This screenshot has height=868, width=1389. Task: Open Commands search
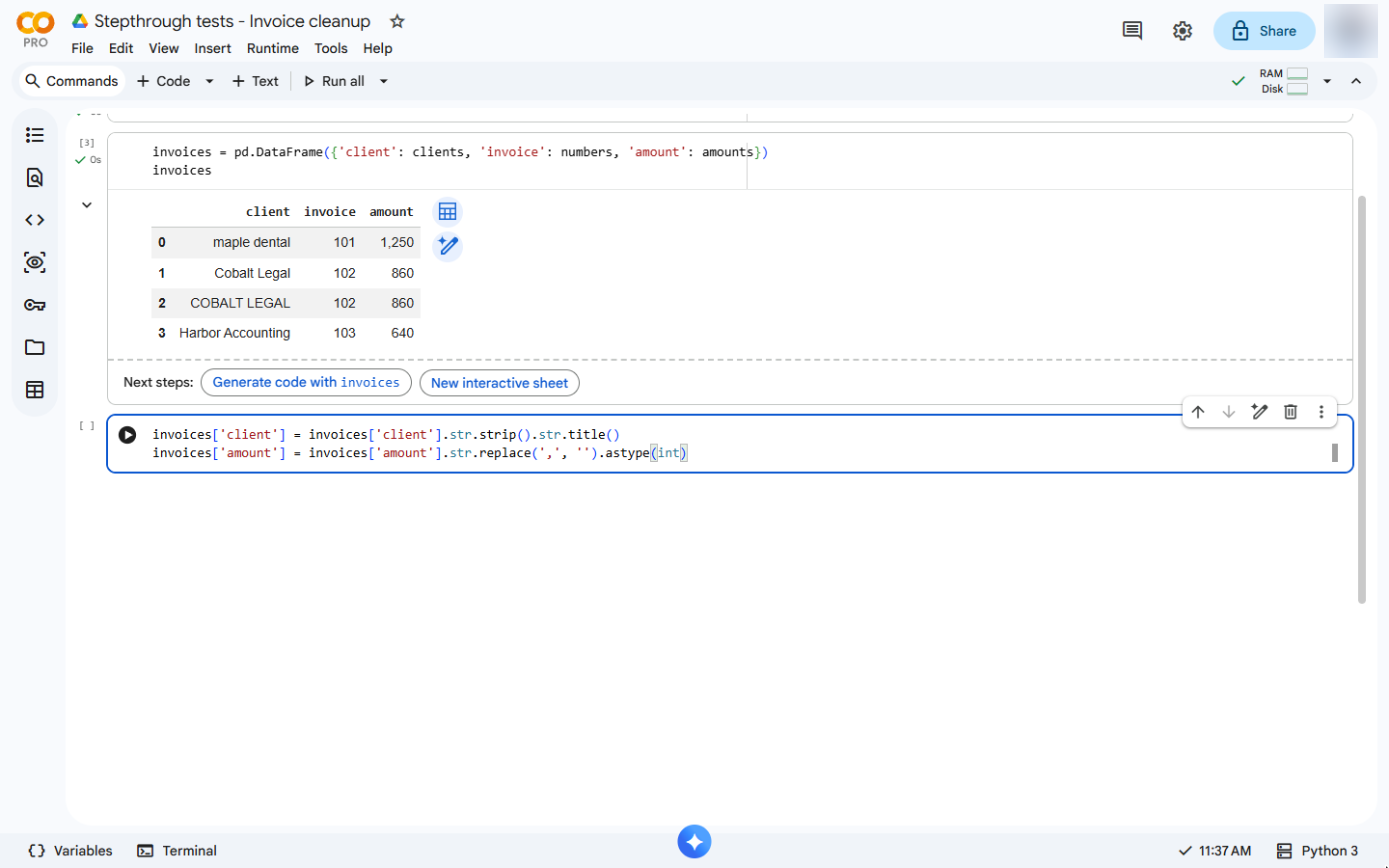point(71,81)
